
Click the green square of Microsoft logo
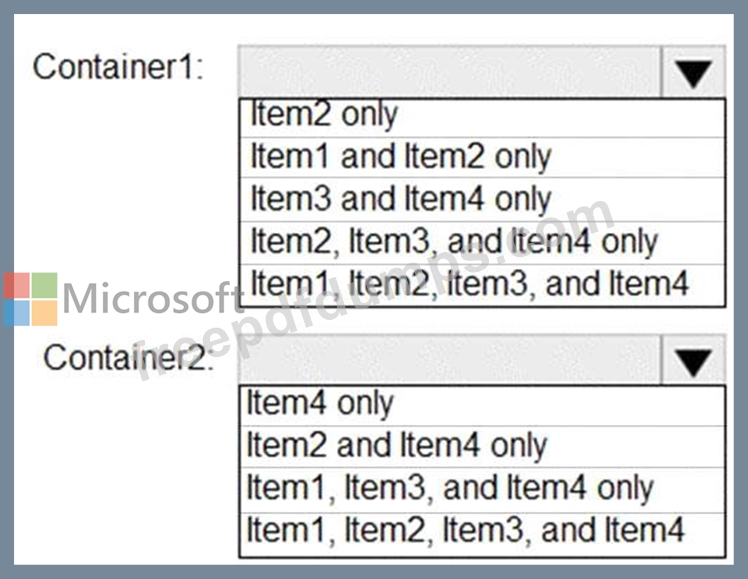pyautogui.click(x=44, y=285)
